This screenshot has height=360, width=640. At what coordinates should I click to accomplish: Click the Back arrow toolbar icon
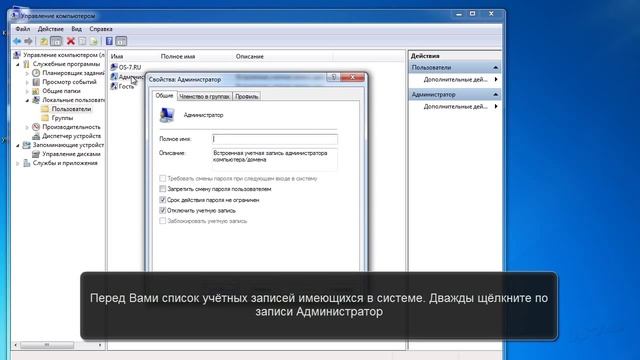tap(17, 41)
